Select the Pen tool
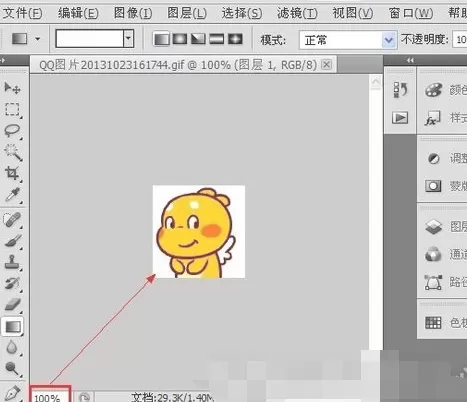 (12, 393)
